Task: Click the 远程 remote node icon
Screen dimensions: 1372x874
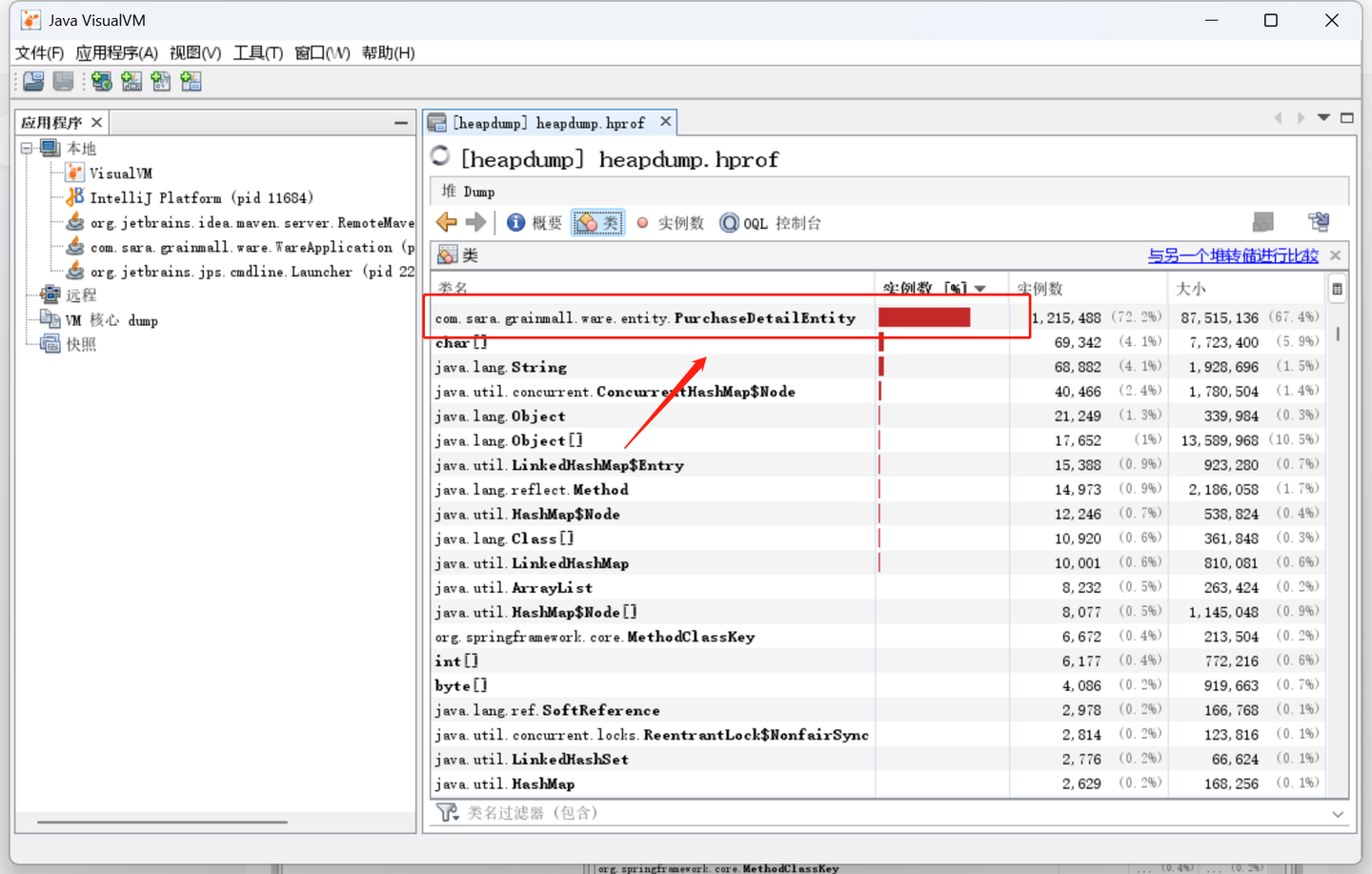Action: 50,295
